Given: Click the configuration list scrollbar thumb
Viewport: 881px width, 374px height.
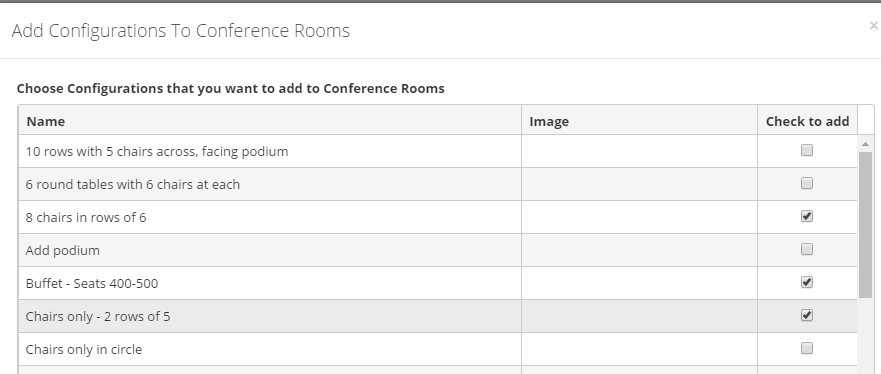Looking at the screenshot, I should (865, 225).
